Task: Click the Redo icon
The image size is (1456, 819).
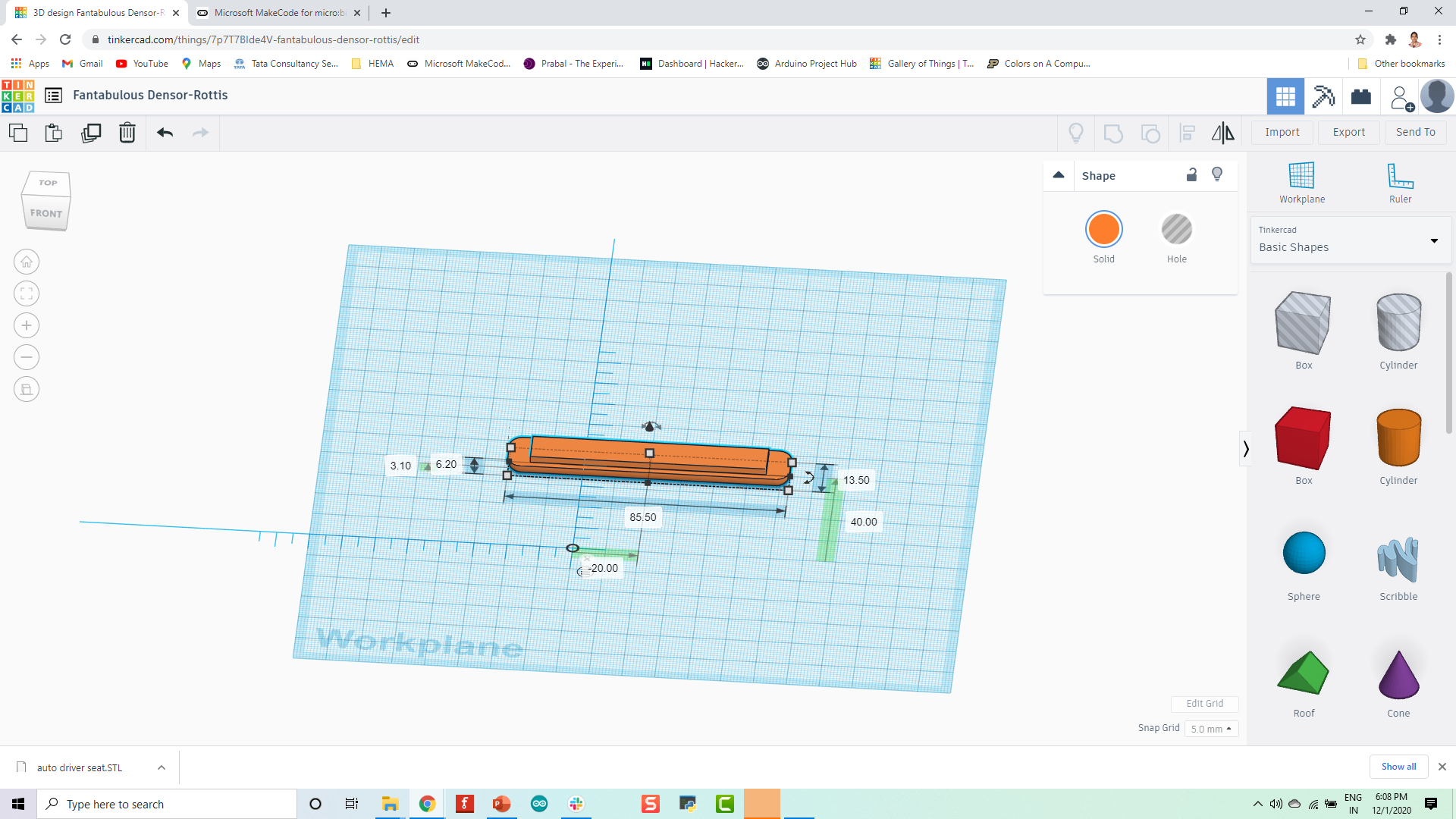Action: pos(201,131)
